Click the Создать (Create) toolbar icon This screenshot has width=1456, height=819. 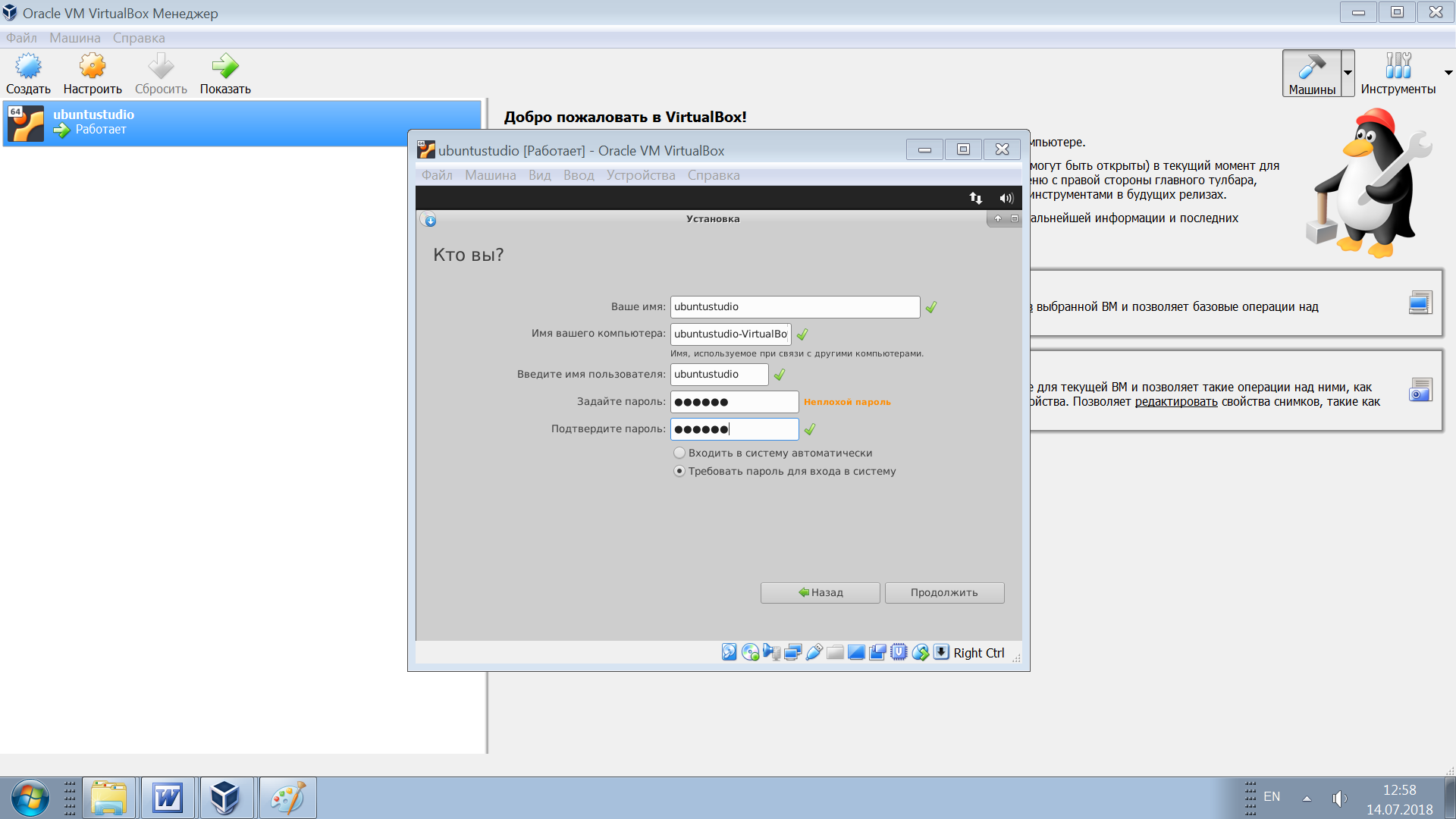[x=28, y=74]
